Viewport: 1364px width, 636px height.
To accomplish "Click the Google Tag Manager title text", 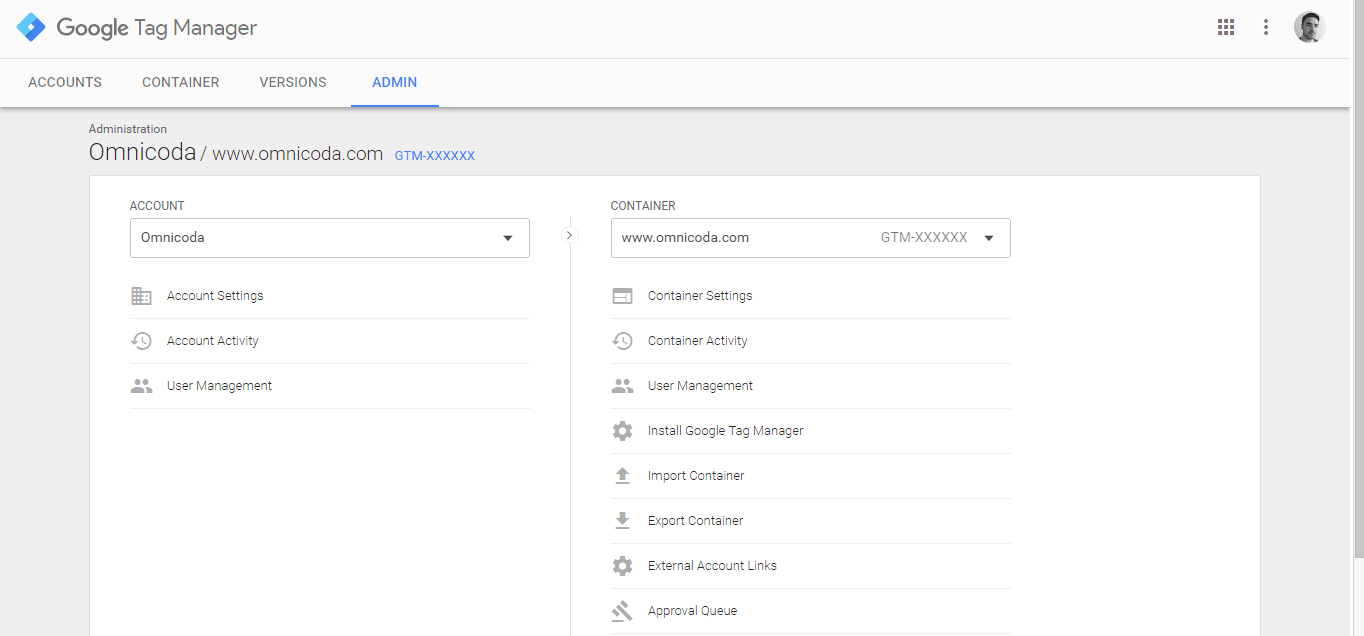I will click(157, 28).
